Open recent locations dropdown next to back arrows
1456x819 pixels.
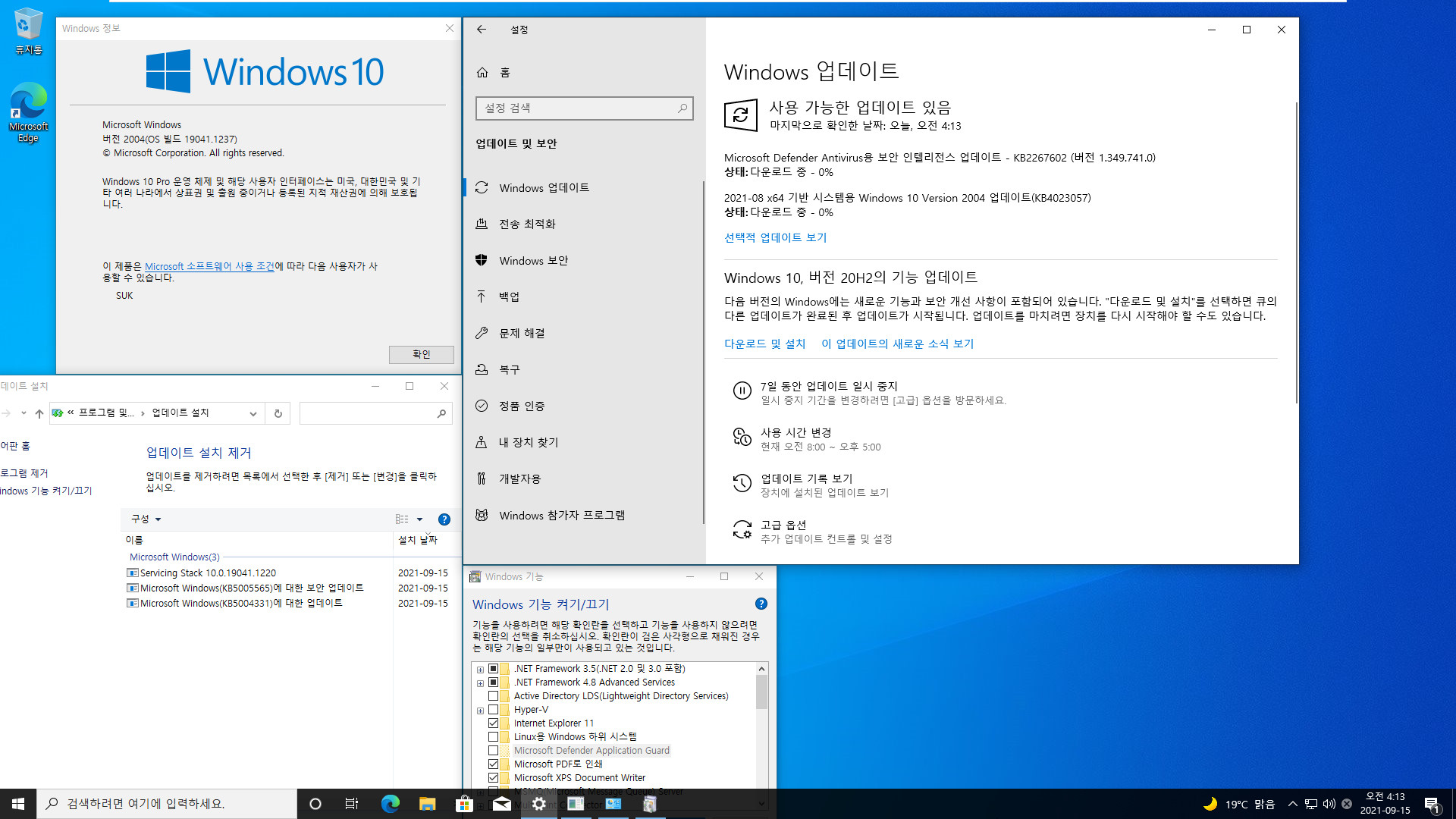tap(24, 413)
